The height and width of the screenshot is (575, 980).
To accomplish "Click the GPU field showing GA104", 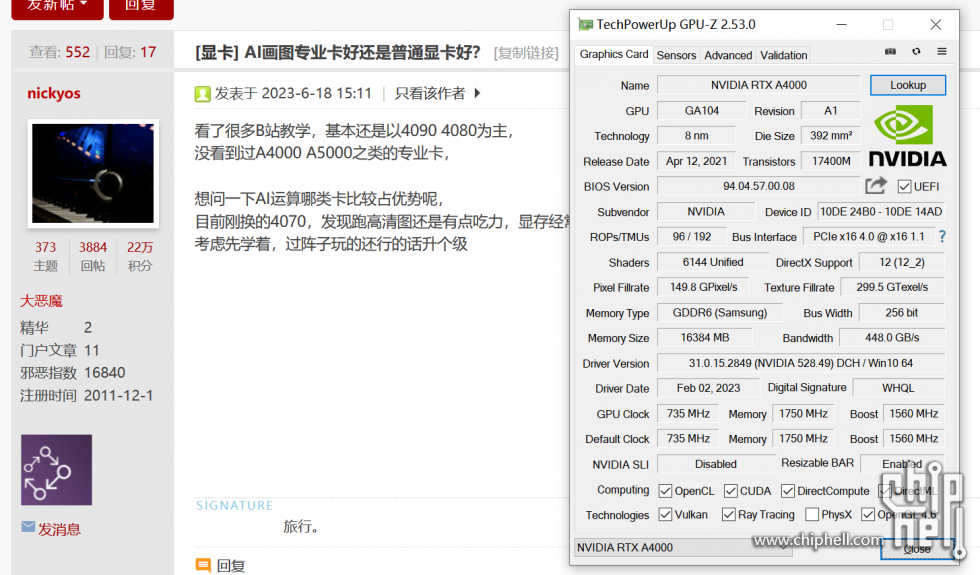I will (x=702, y=111).
